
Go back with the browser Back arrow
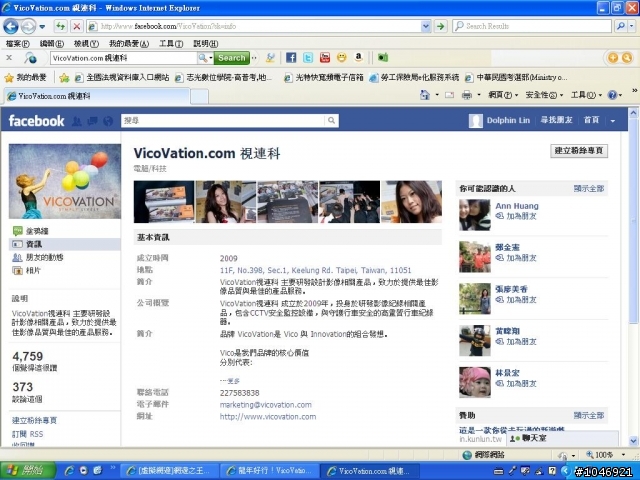[x=11, y=27]
